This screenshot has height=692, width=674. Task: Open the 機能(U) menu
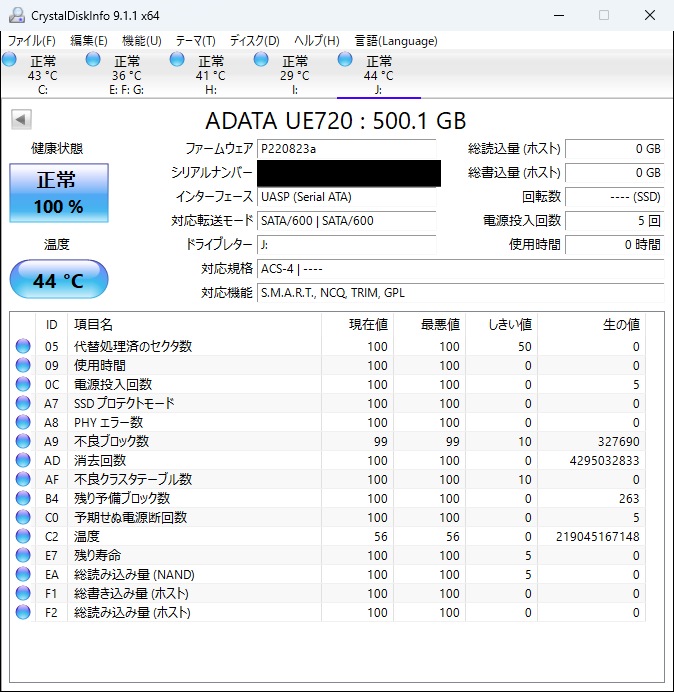142,41
